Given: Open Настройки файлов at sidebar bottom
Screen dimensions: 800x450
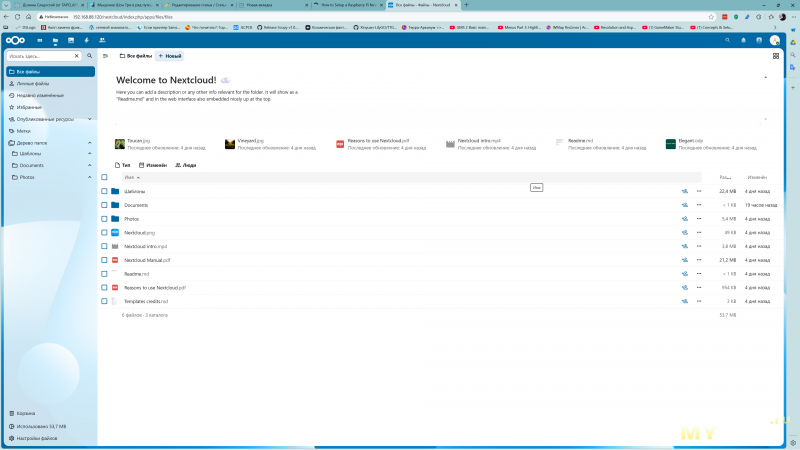Looking at the screenshot, I should pyautogui.click(x=38, y=439).
